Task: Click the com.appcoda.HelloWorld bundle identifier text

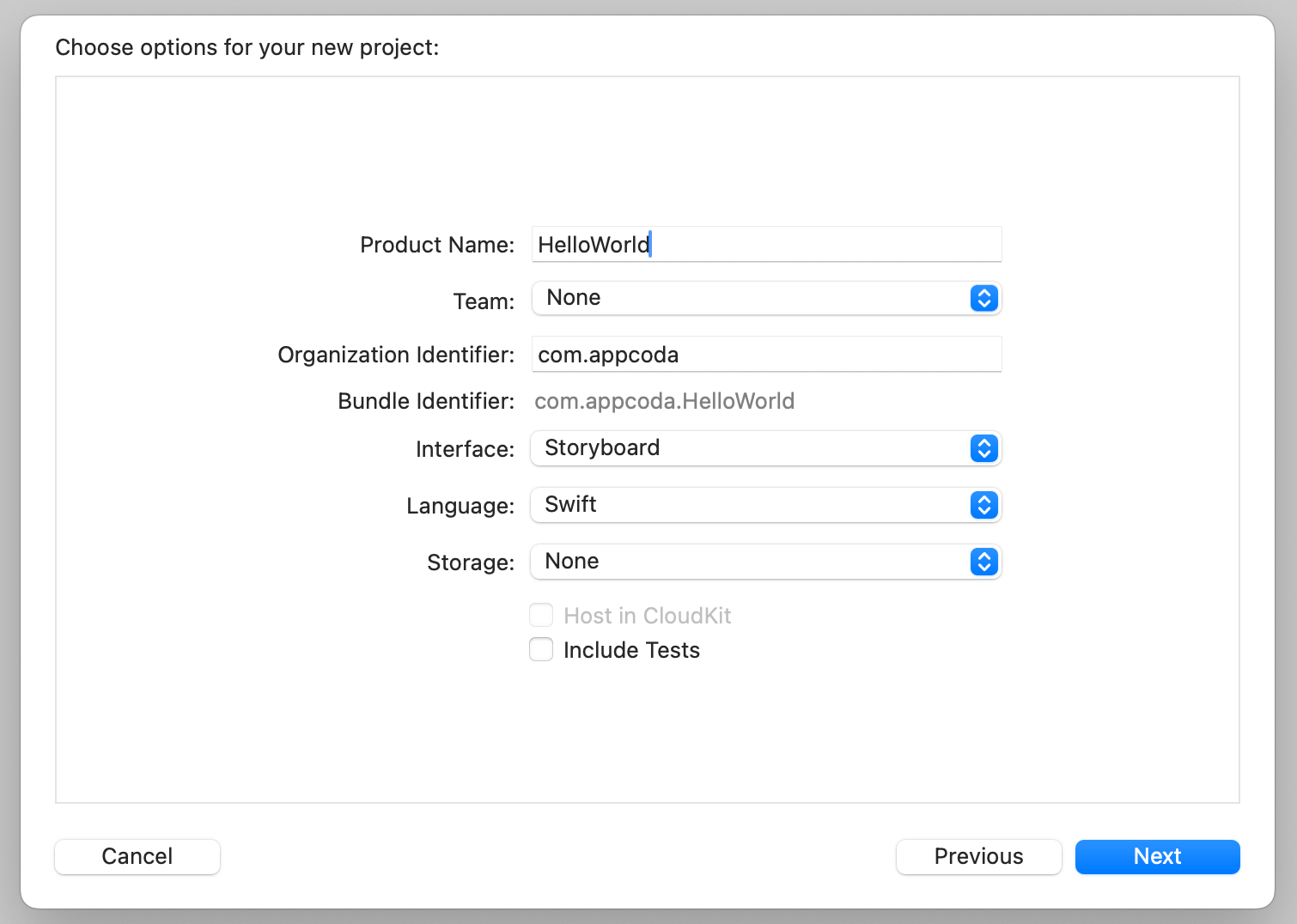Action: click(x=664, y=401)
